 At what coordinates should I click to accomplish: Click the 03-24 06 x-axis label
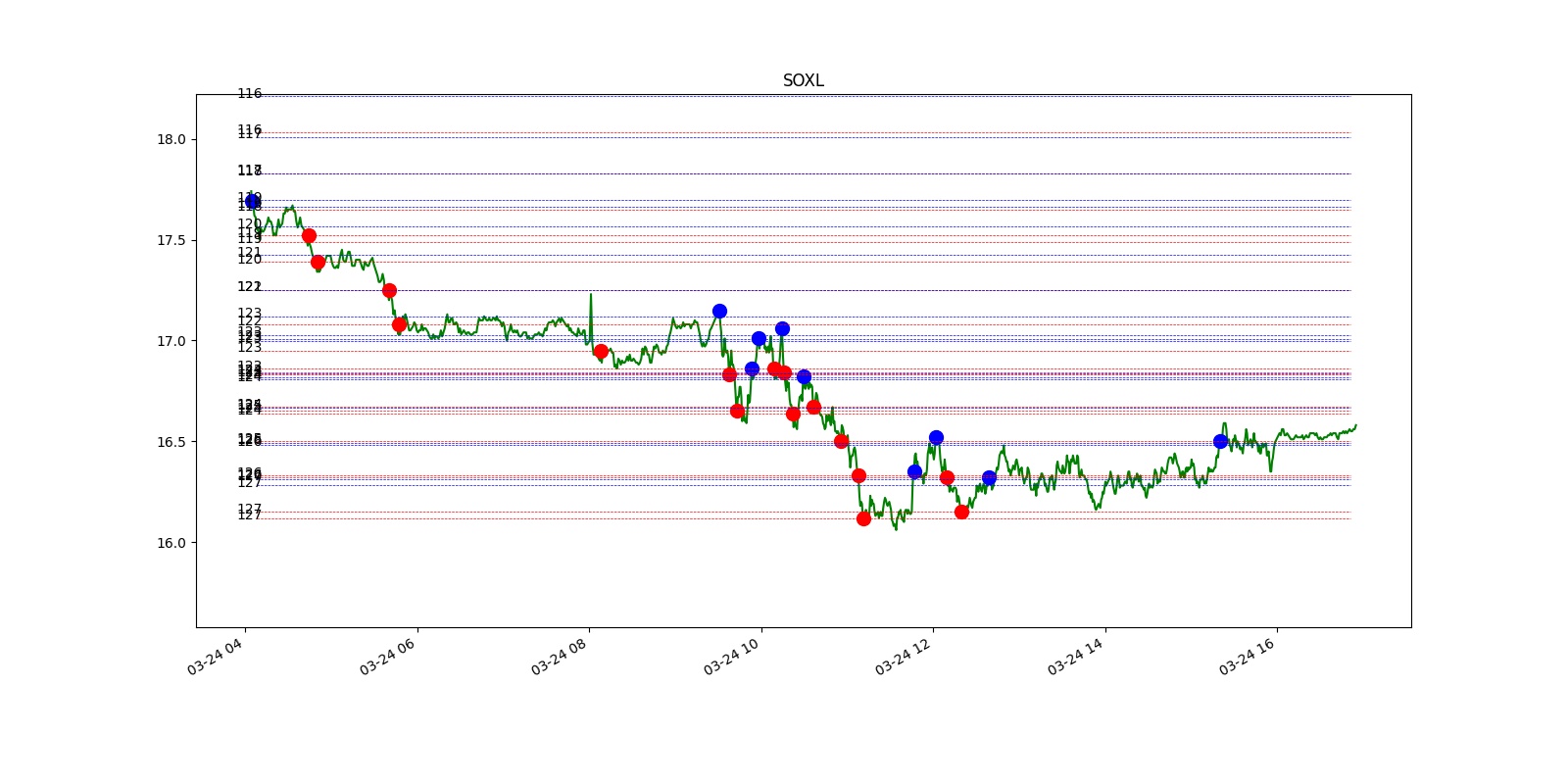[x=388, y=655]
